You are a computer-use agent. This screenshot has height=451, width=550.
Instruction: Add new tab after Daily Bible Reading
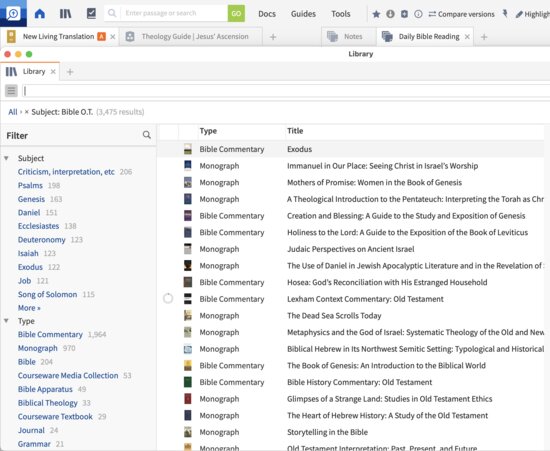pyautogui.click(x=484, y=36)
